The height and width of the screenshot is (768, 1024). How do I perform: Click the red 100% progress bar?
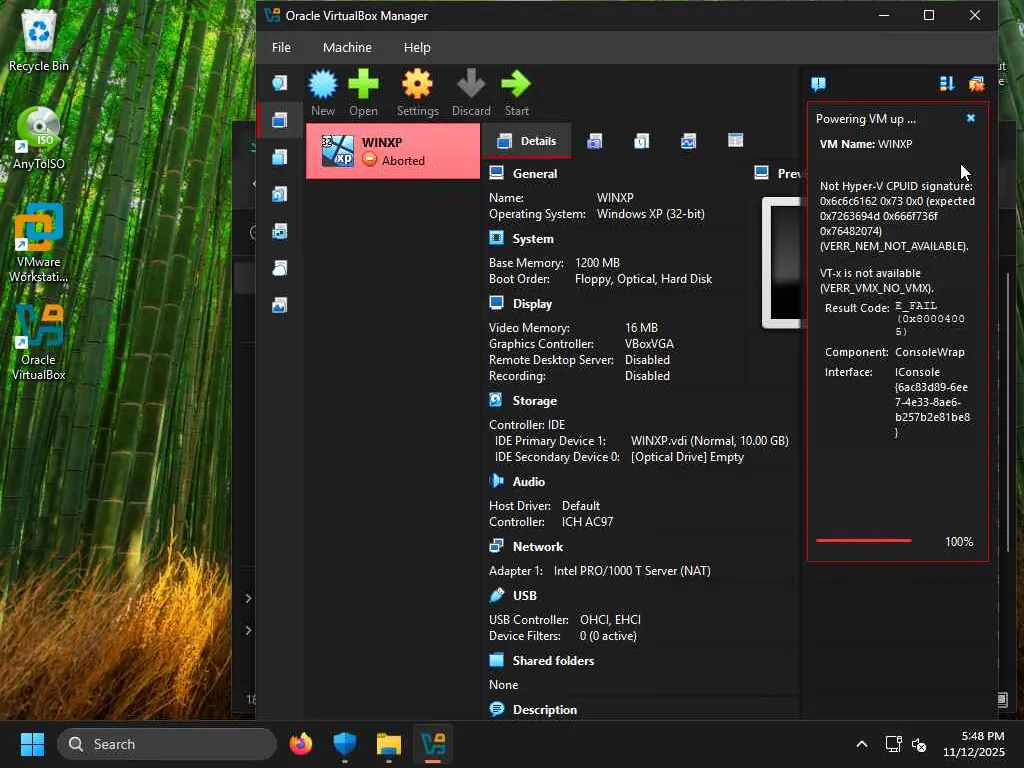tap(863, 541)
